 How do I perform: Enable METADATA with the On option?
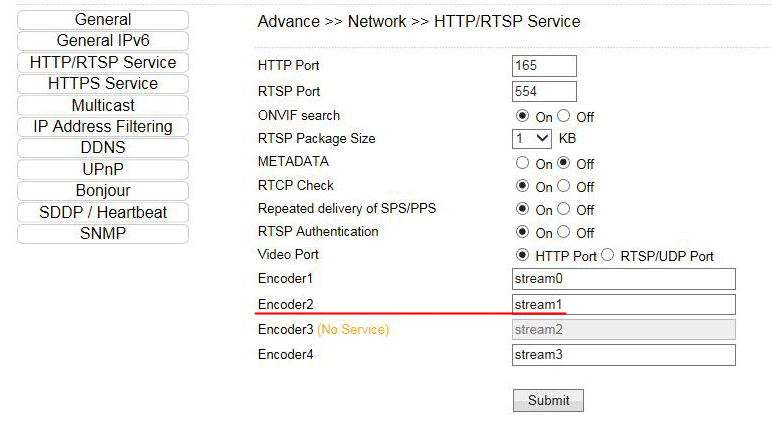pyautogui.click(x=522, y=163)
